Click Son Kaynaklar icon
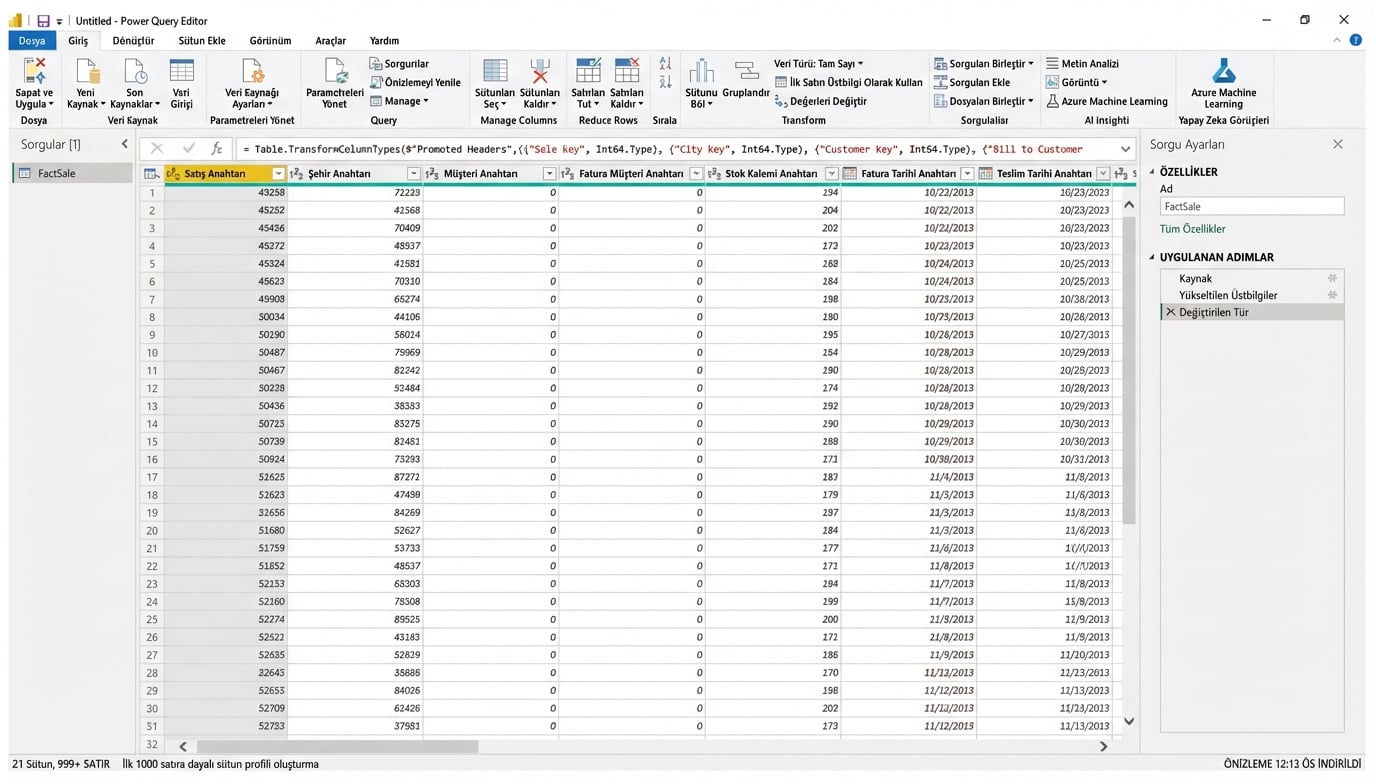The height and width of the screenshot is (784, 1376). [x=134, y=71]
